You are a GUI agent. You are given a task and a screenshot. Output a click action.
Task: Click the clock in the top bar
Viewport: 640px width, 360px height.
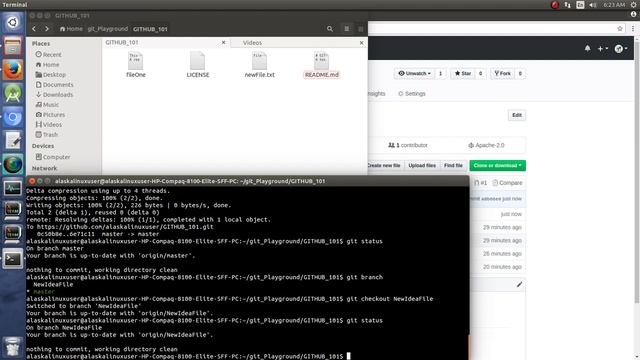[x=614, y=5]
